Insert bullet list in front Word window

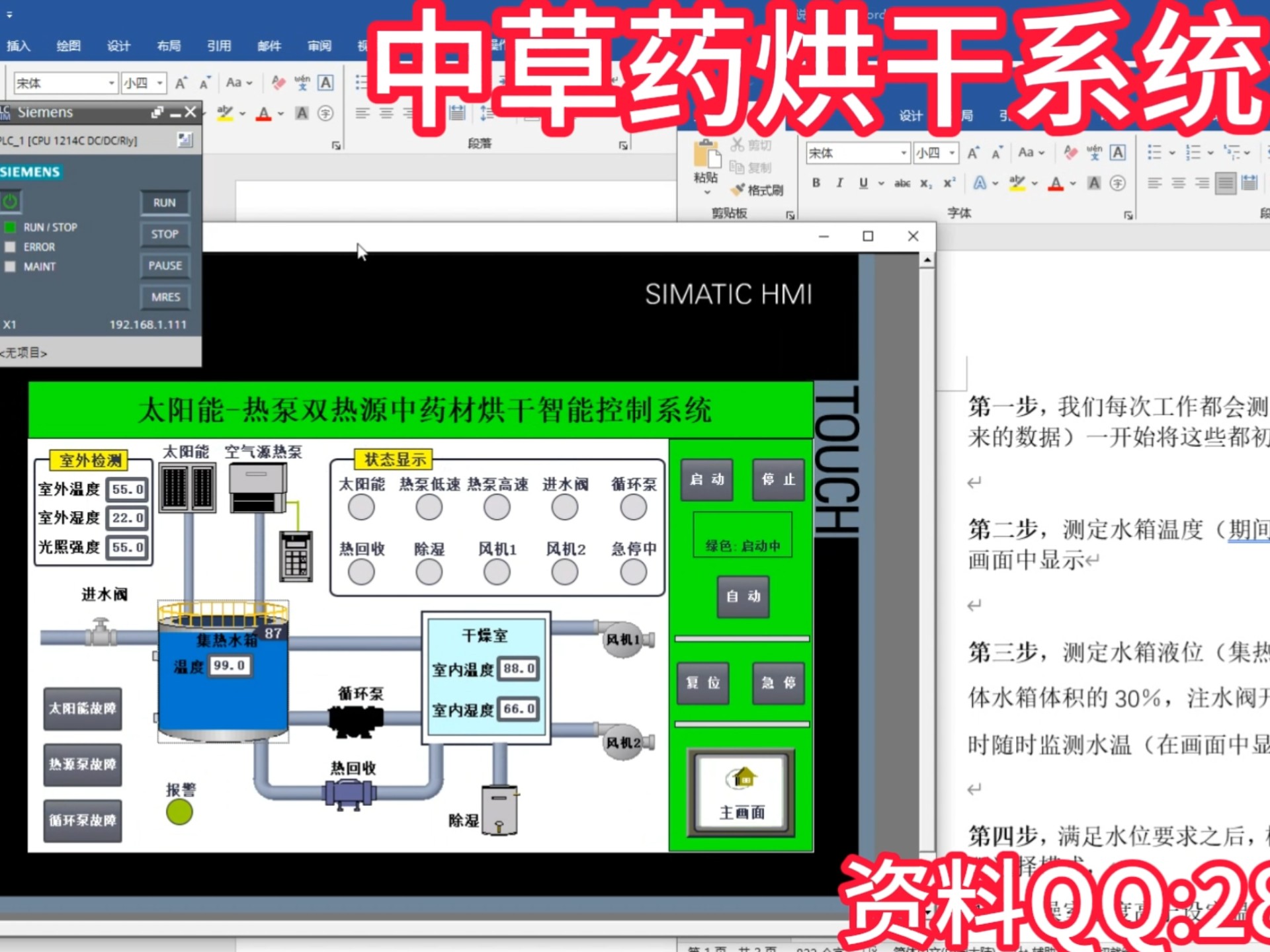[x=1154, y=153]
